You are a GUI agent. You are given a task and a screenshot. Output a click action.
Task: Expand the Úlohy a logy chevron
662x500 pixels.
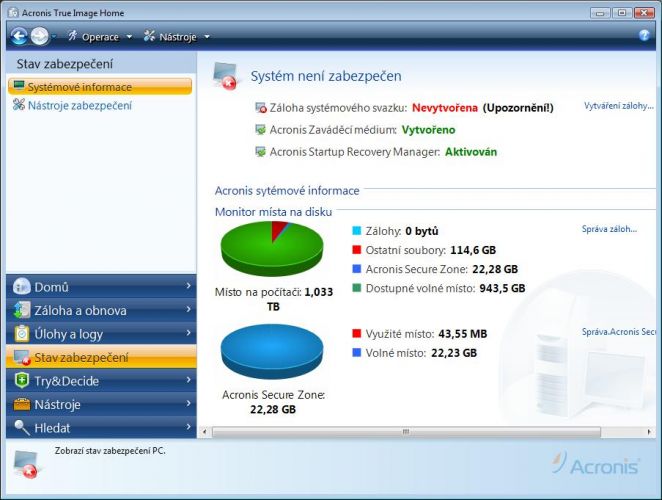tap(188, 333)
